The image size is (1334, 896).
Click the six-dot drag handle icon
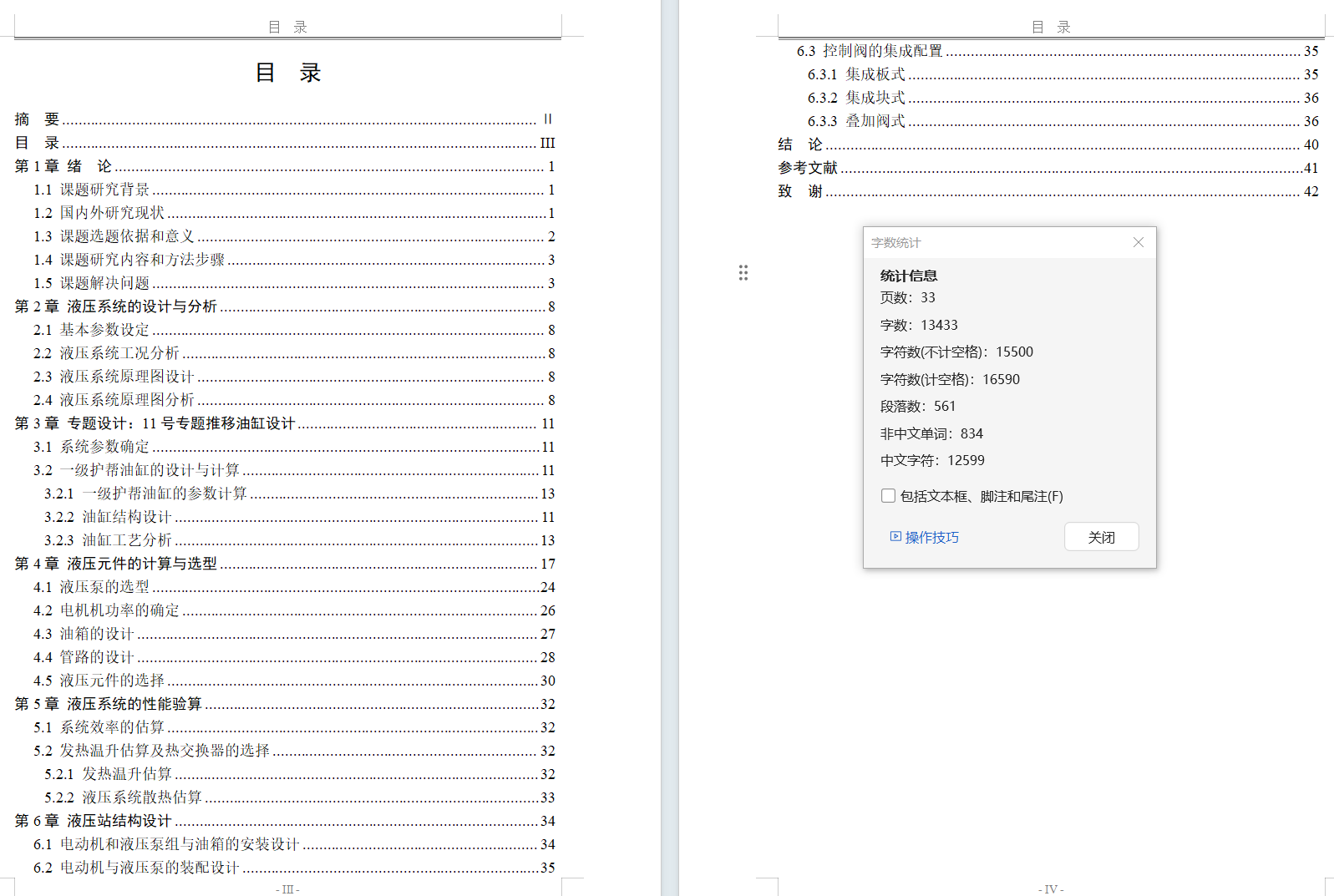pos(743,272)
